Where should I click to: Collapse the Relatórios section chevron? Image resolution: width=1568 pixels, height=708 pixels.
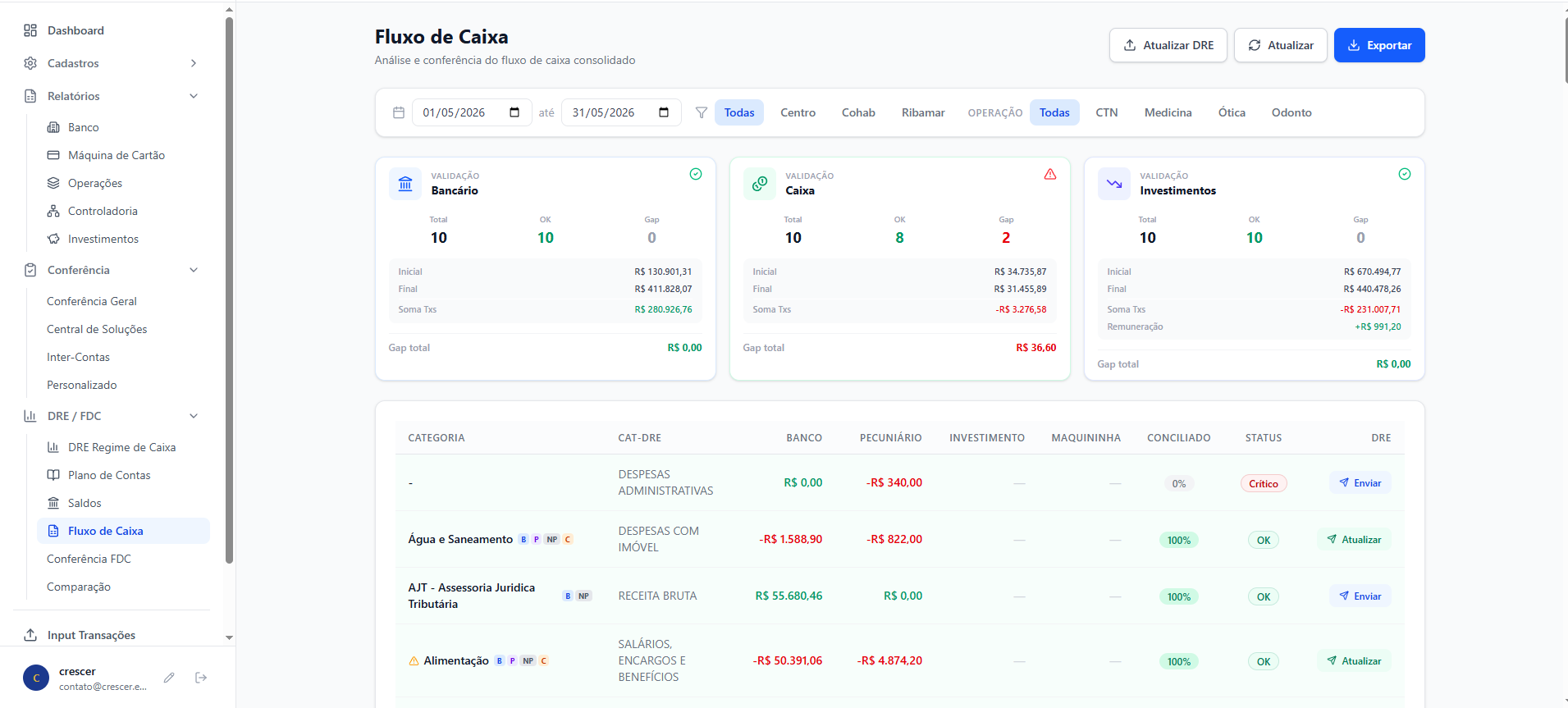click(x=194, y=96)
